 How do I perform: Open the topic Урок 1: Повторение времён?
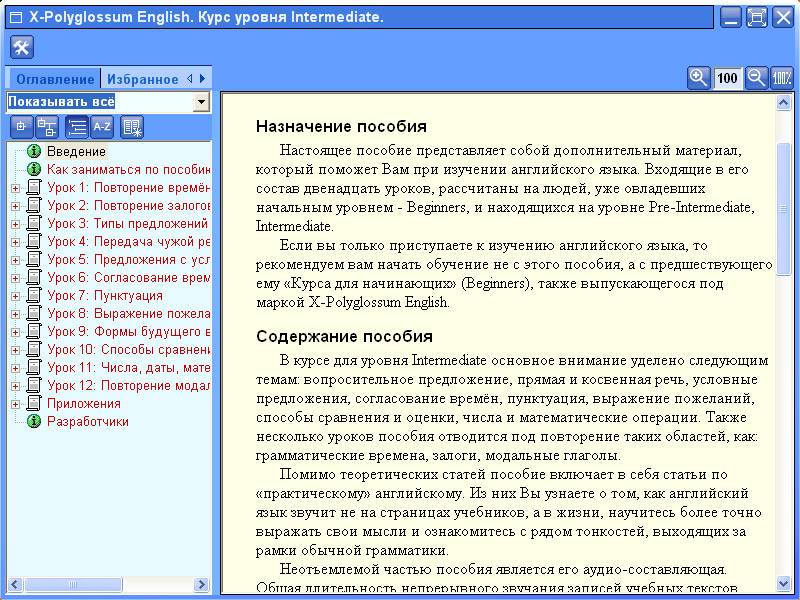[128, 187]
